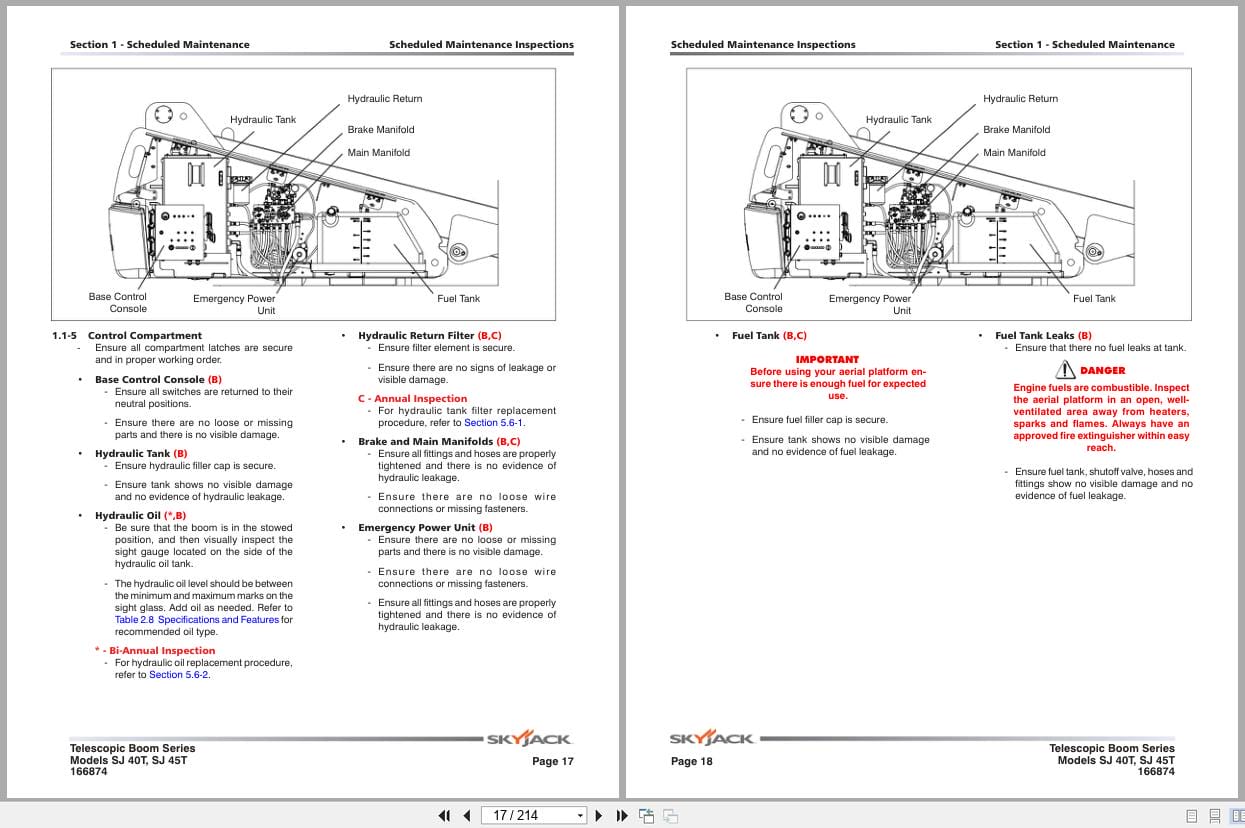Switch to continuous scrolling view

[1213, 815]
